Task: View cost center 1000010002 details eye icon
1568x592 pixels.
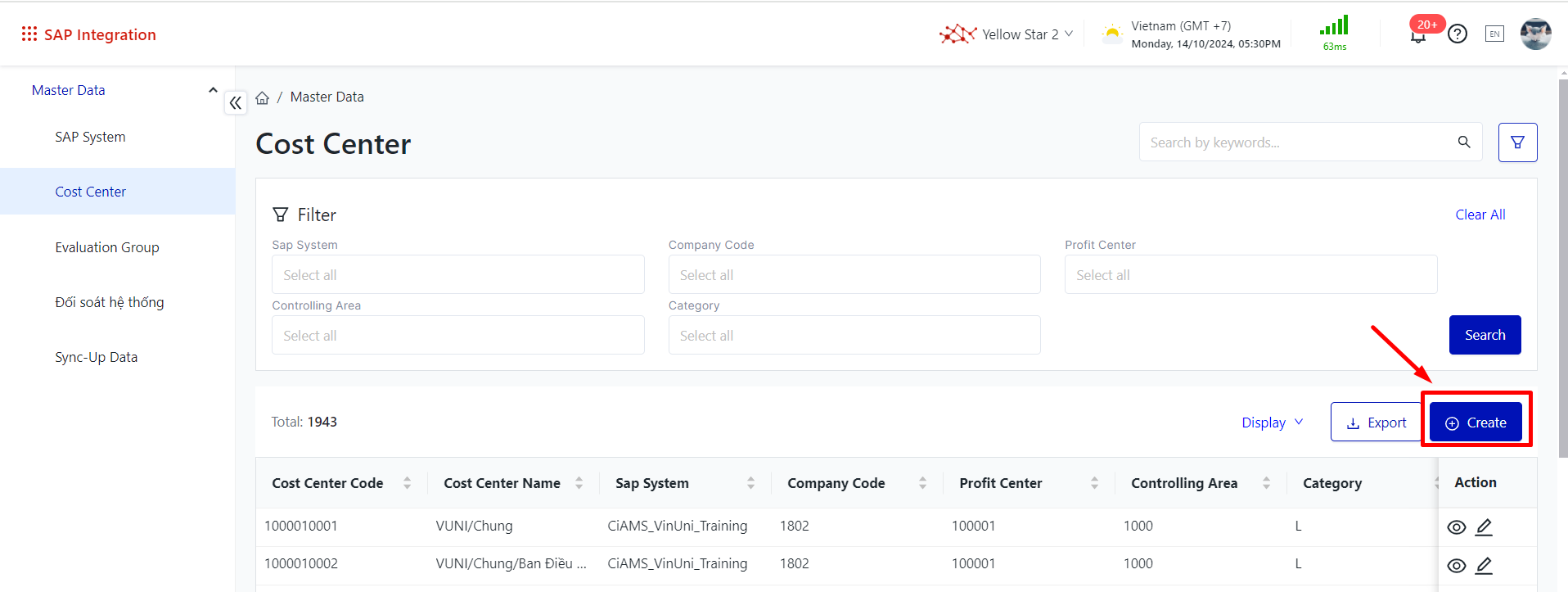Action: click(1456, 566)
